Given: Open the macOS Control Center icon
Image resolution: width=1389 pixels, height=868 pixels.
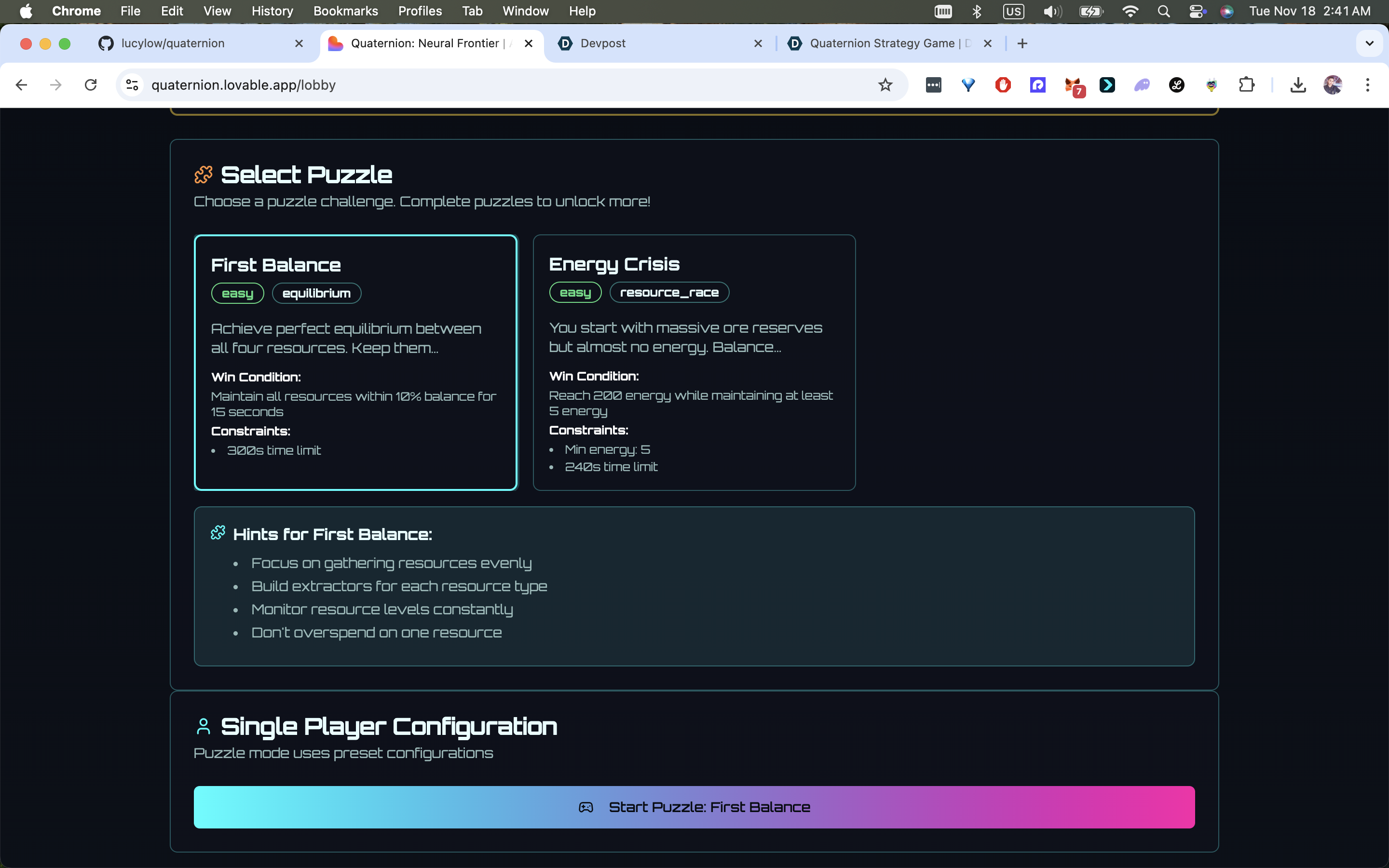Looking at the screenshot, I should point(1197,11).
